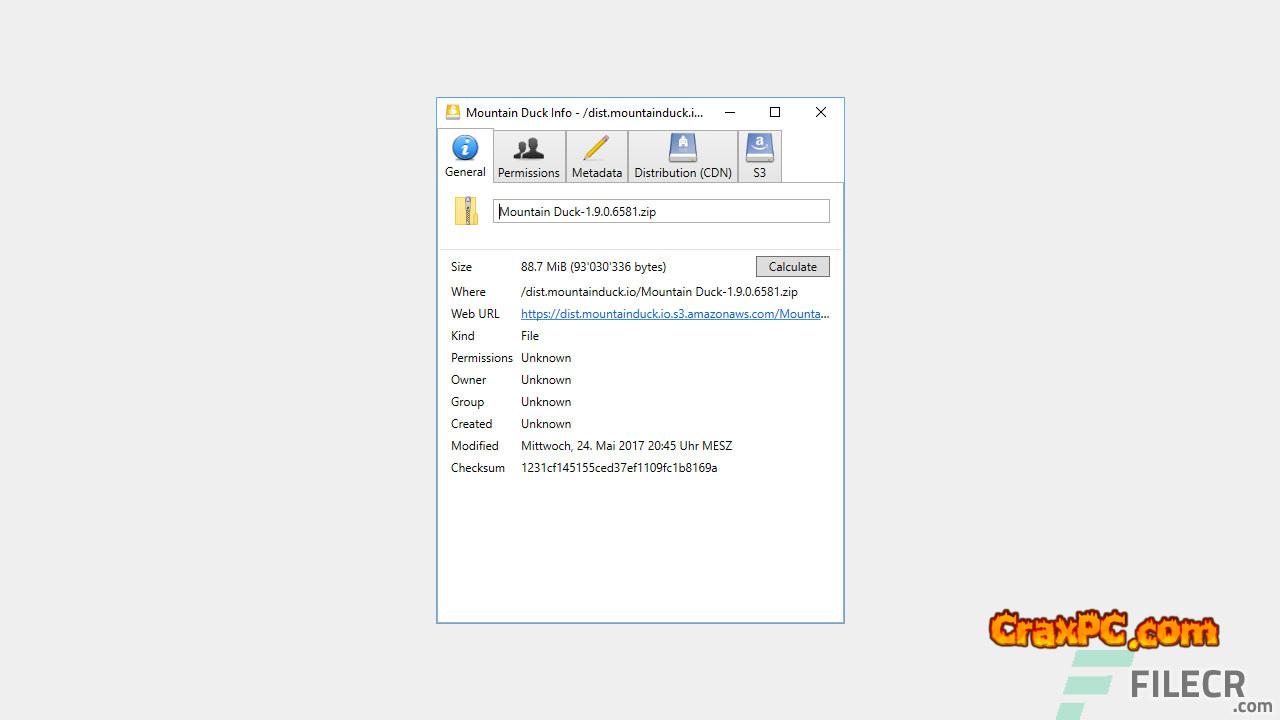Click the 88.7 MiB size value
This screenshot has width=1280, height=720.
point(593,267)
